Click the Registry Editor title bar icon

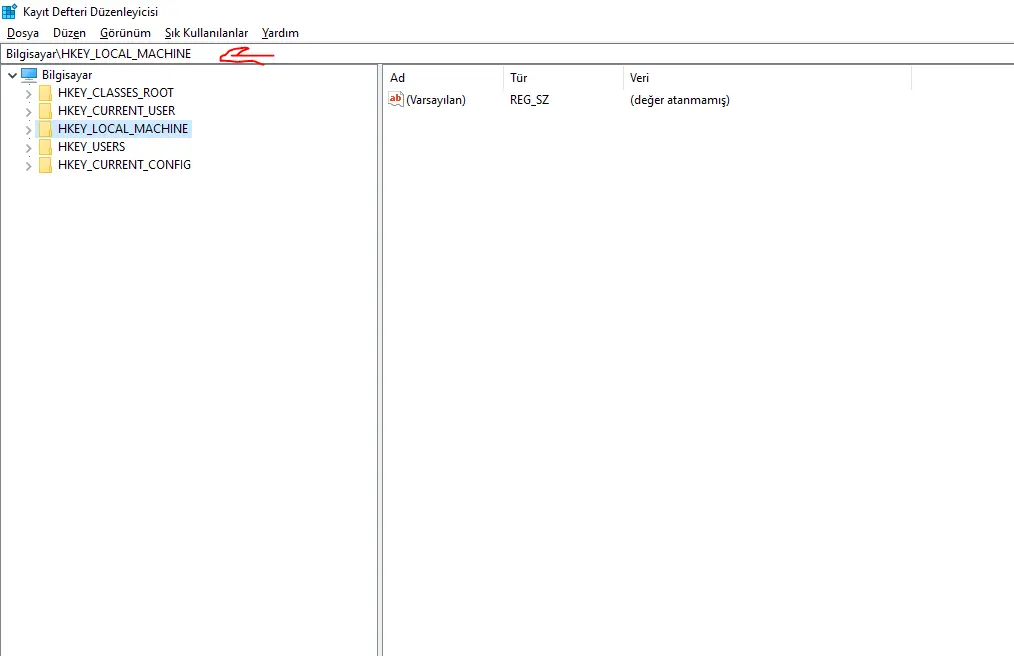tap(10, 11)
